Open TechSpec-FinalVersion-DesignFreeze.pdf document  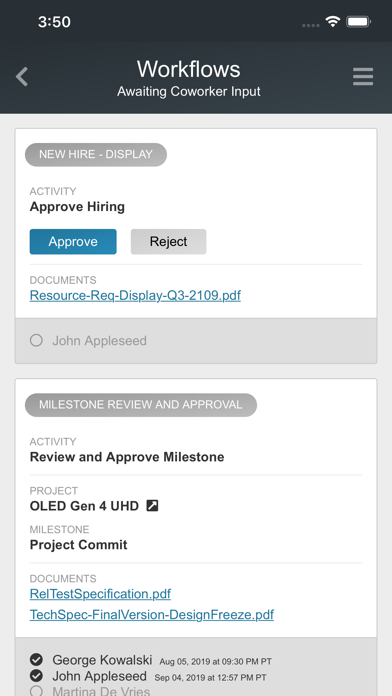152,615
